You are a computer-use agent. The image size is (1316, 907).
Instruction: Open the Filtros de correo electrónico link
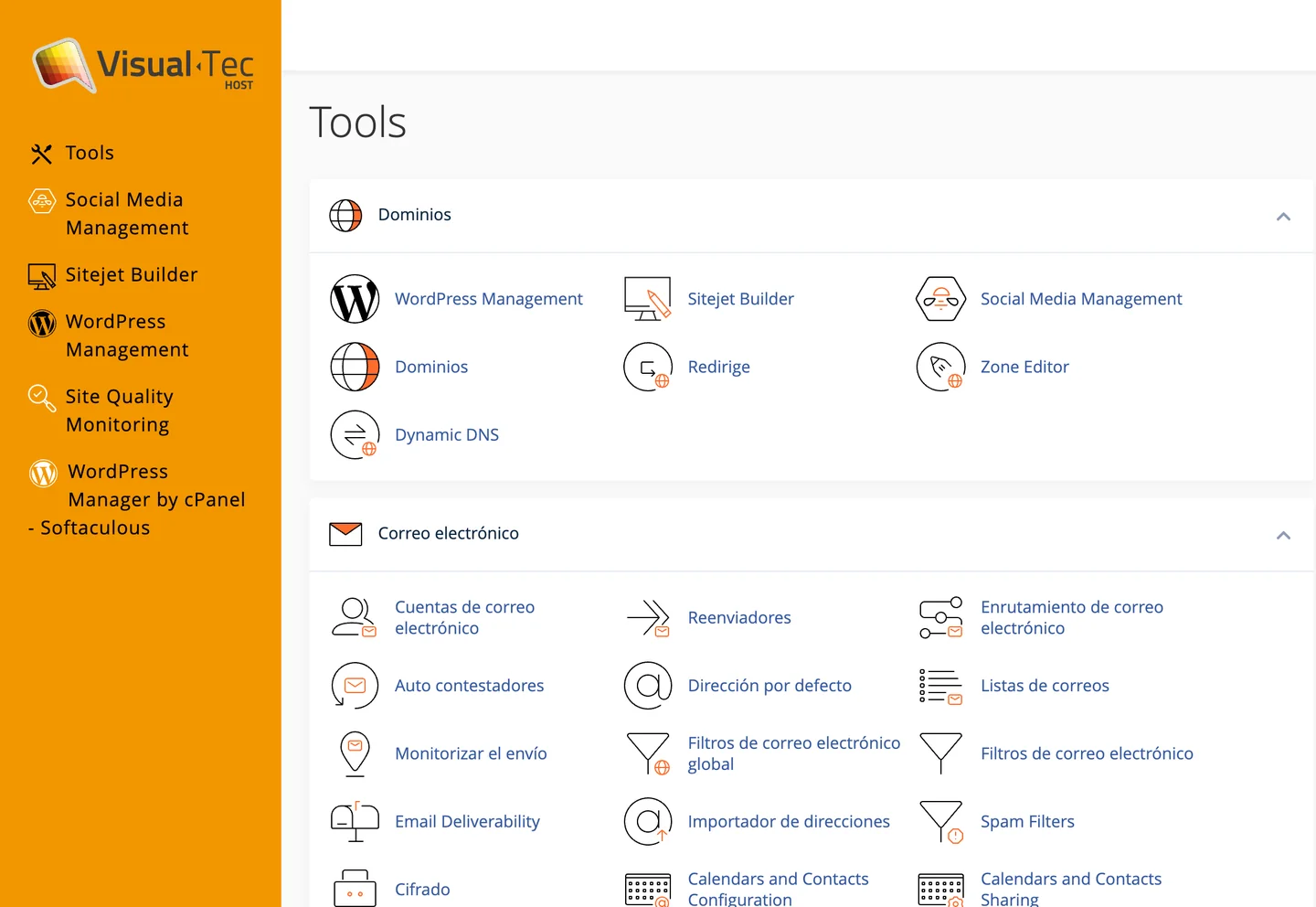coord(1087,753)
